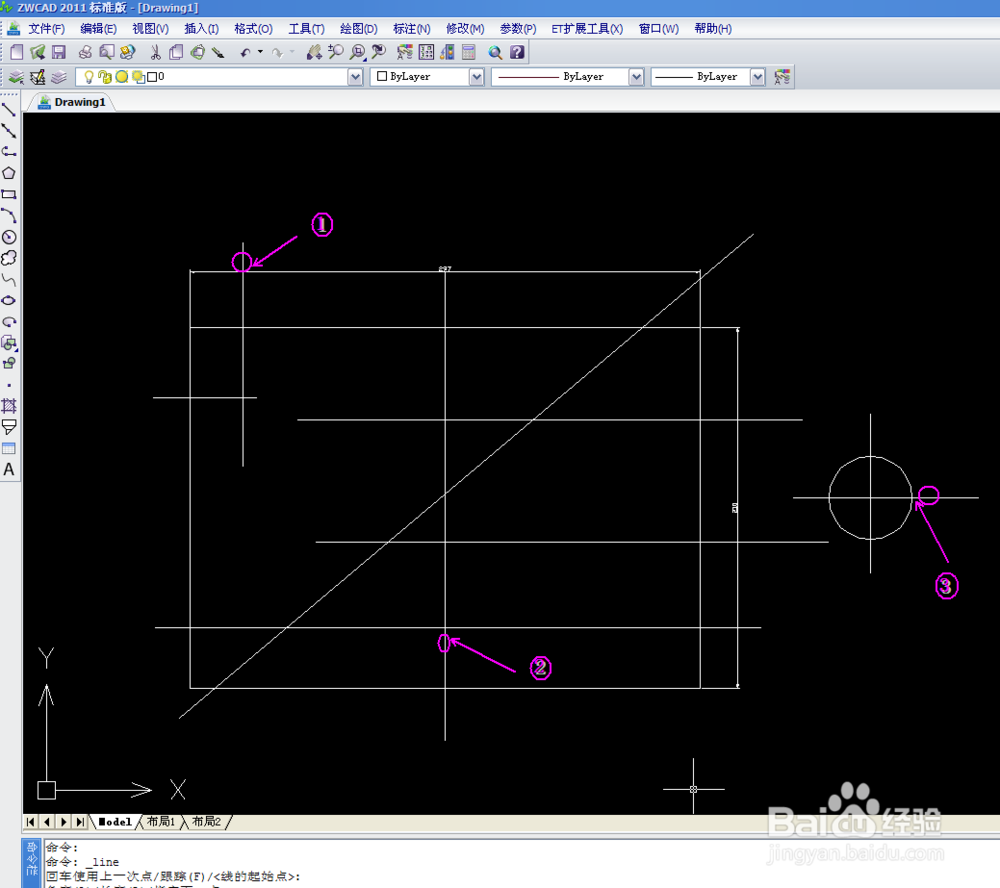Expand the layer selection dropdown
Viewport: 1000px width, 888px height.
[355, 77]
